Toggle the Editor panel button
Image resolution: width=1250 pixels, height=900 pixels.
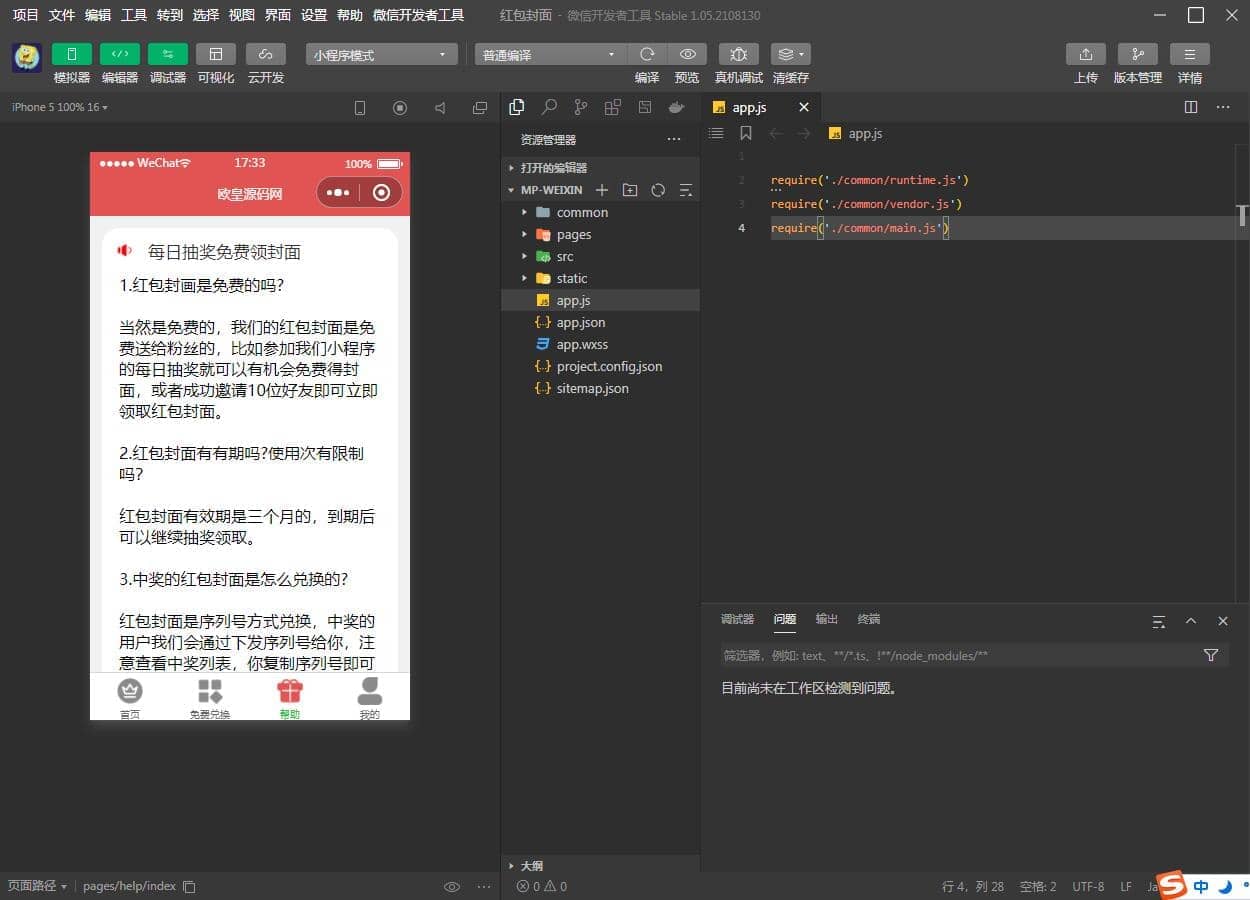119,54
